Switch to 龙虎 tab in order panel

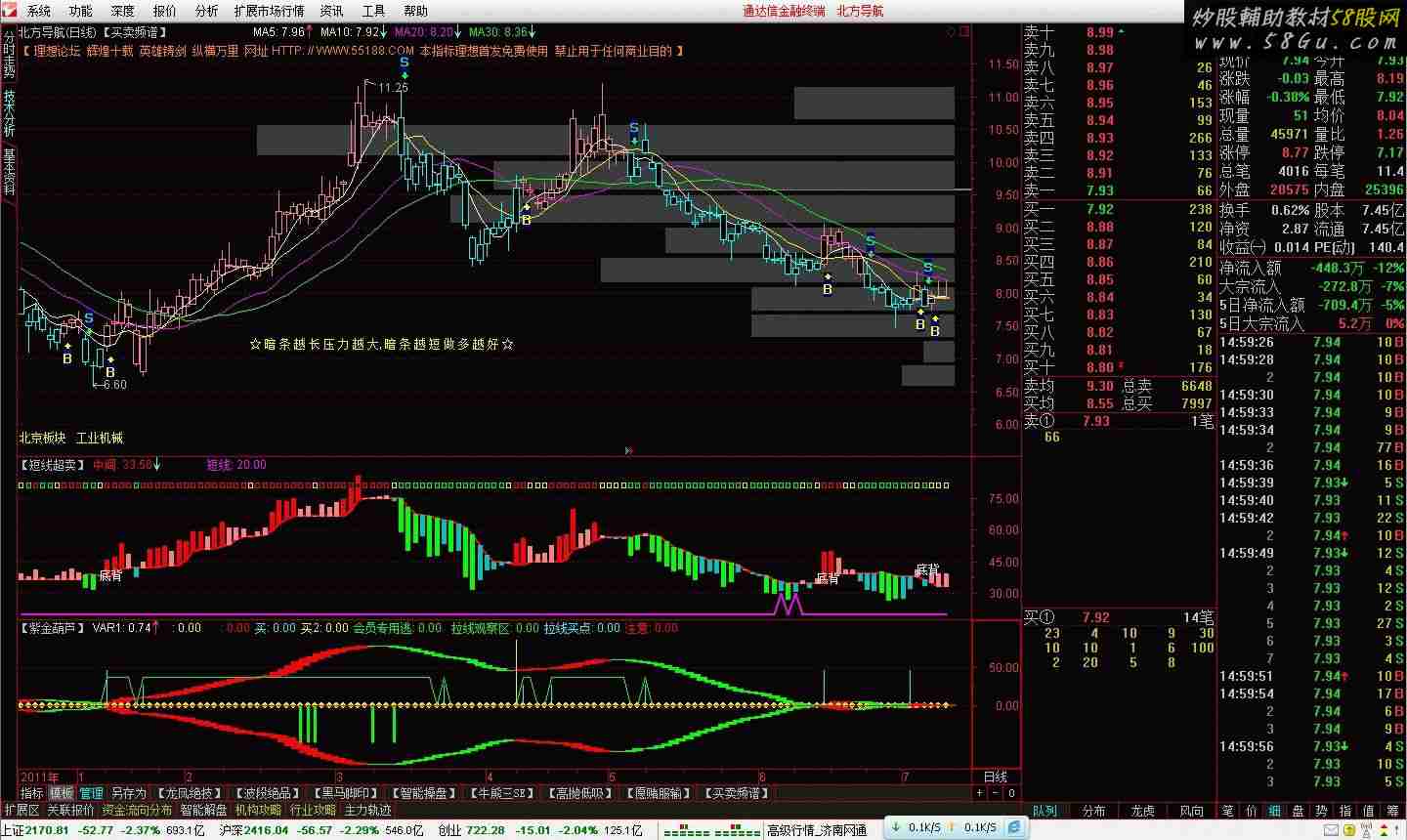[1143, 811]
